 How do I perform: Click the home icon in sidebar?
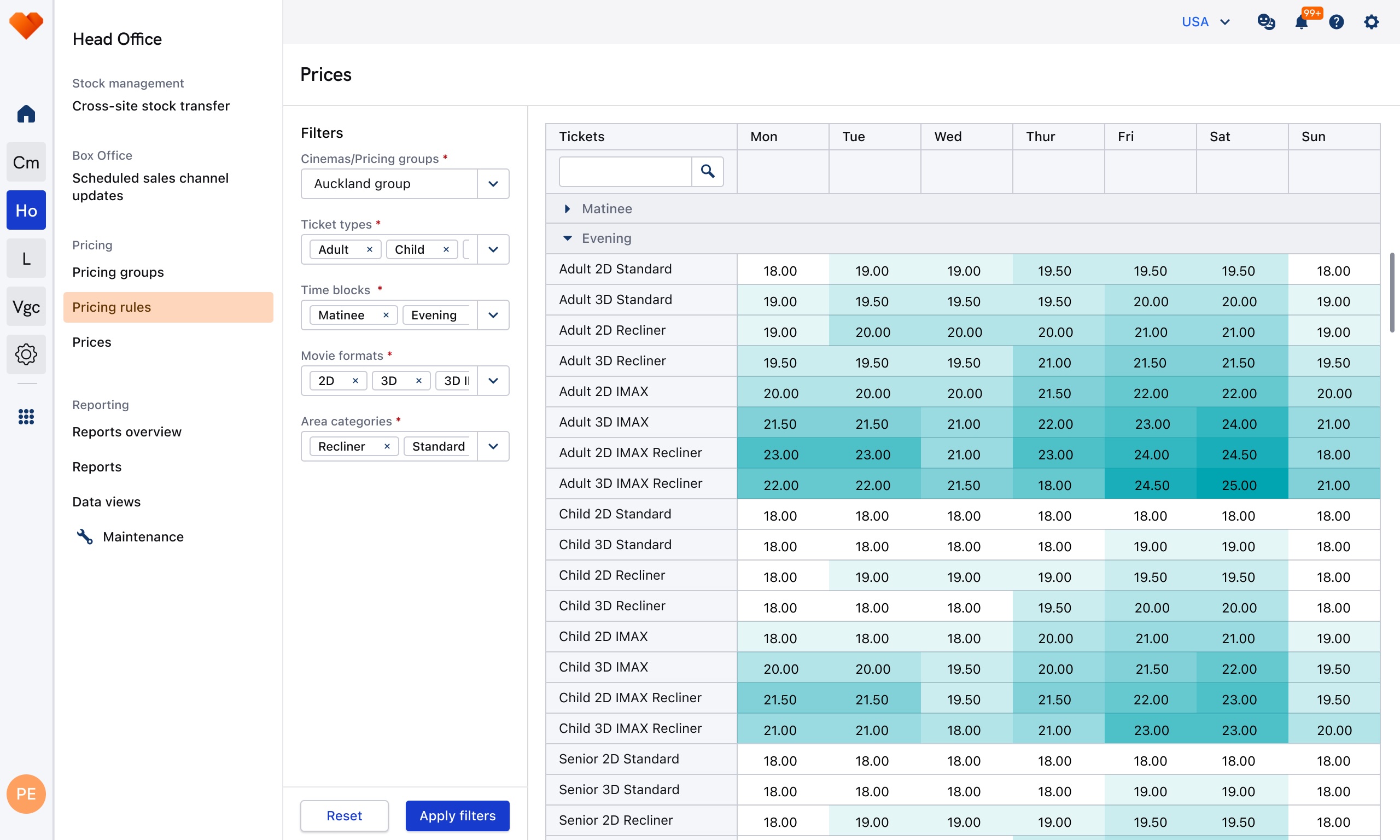coord(26,114)
